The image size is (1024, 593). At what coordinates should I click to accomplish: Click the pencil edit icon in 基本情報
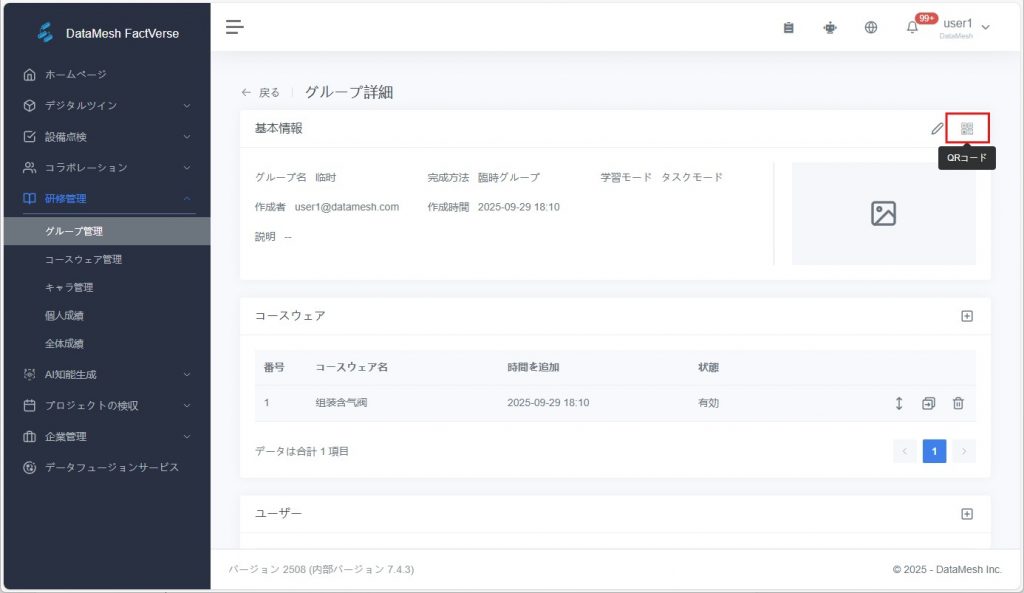coord(937,129)
